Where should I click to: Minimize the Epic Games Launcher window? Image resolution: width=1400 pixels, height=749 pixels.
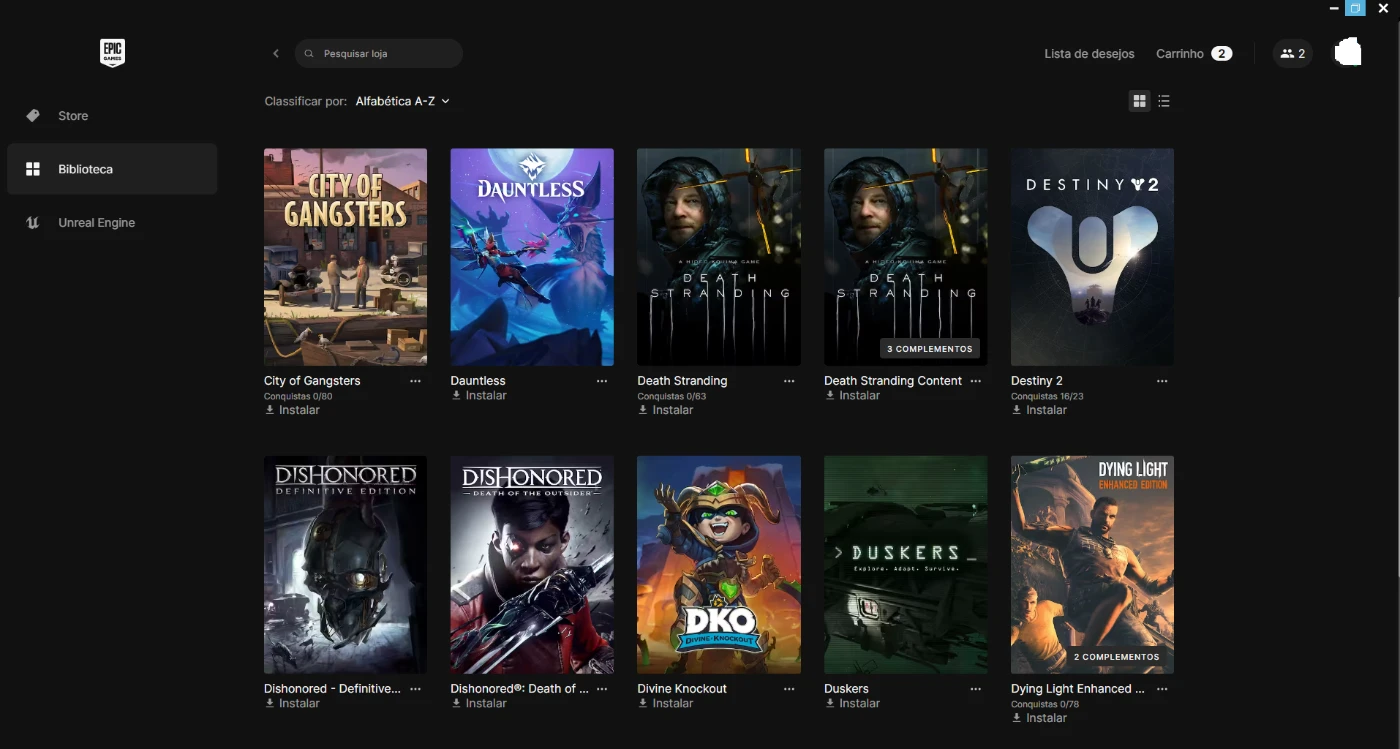coord(1334,8)
